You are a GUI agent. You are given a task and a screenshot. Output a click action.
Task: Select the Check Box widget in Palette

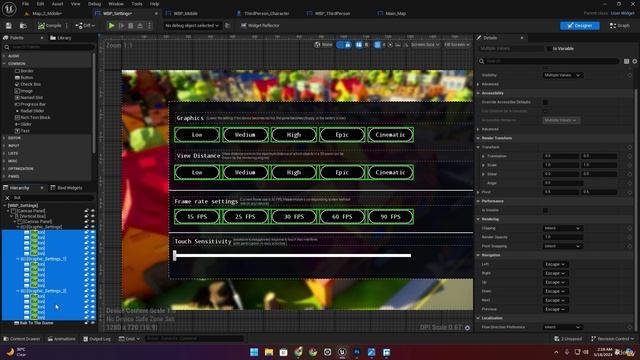[x=28, y=84]
